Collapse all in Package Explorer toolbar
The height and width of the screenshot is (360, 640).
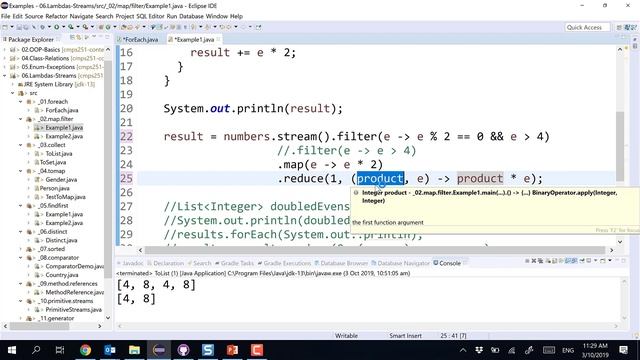tap(72, 38)
